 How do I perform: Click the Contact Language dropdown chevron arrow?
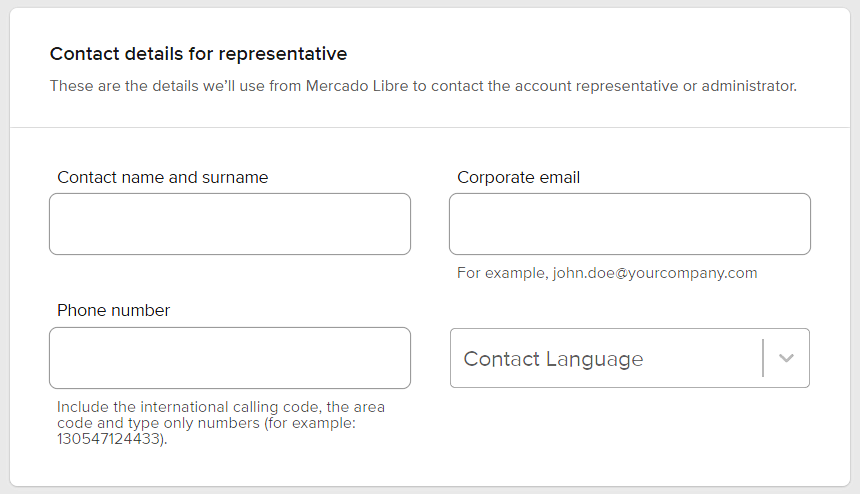(786, 358)
